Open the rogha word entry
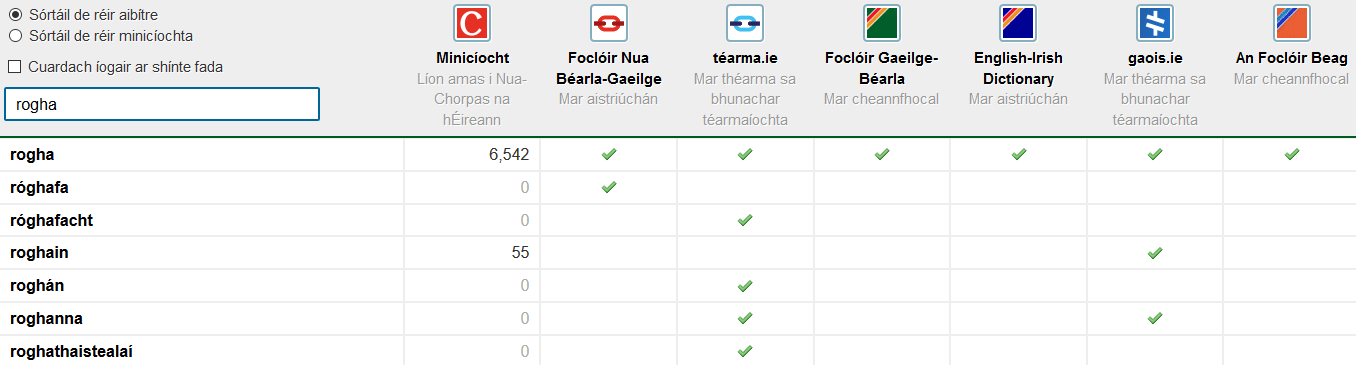Viewport: 1356px width, 365px height. tap(30, 154)
